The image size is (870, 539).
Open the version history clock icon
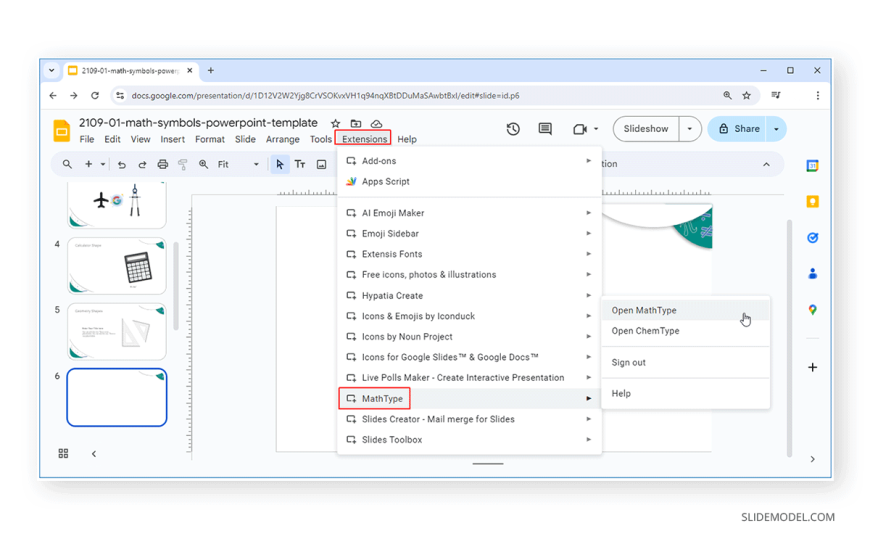[x=513, y=129]
